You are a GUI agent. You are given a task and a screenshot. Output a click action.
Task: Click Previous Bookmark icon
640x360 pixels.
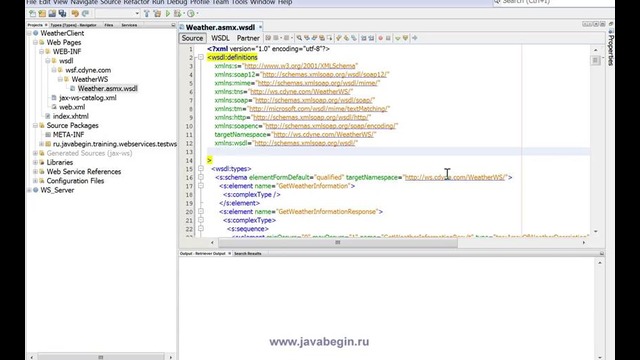339,38
